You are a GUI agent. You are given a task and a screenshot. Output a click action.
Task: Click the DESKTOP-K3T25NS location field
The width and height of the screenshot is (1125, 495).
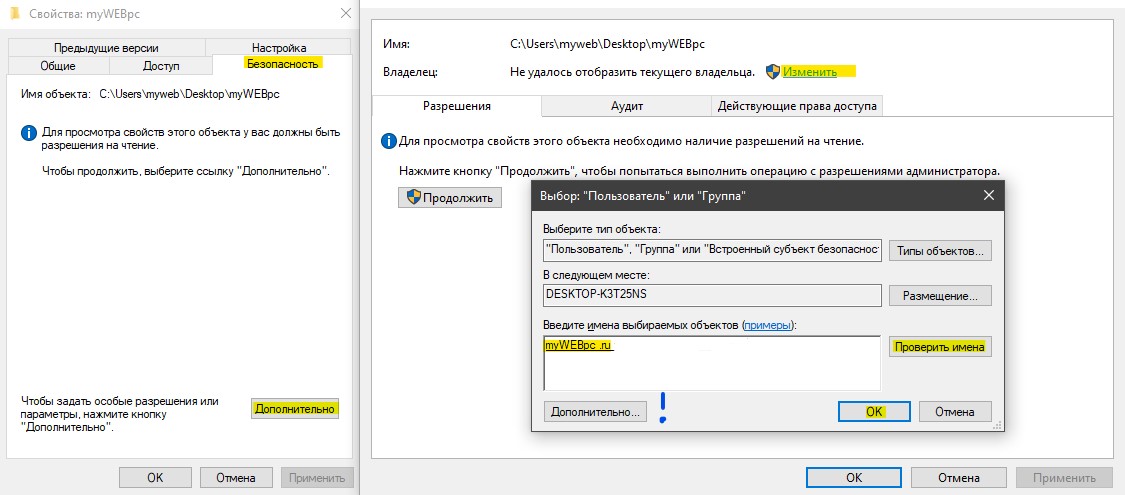tap(712, 294)
